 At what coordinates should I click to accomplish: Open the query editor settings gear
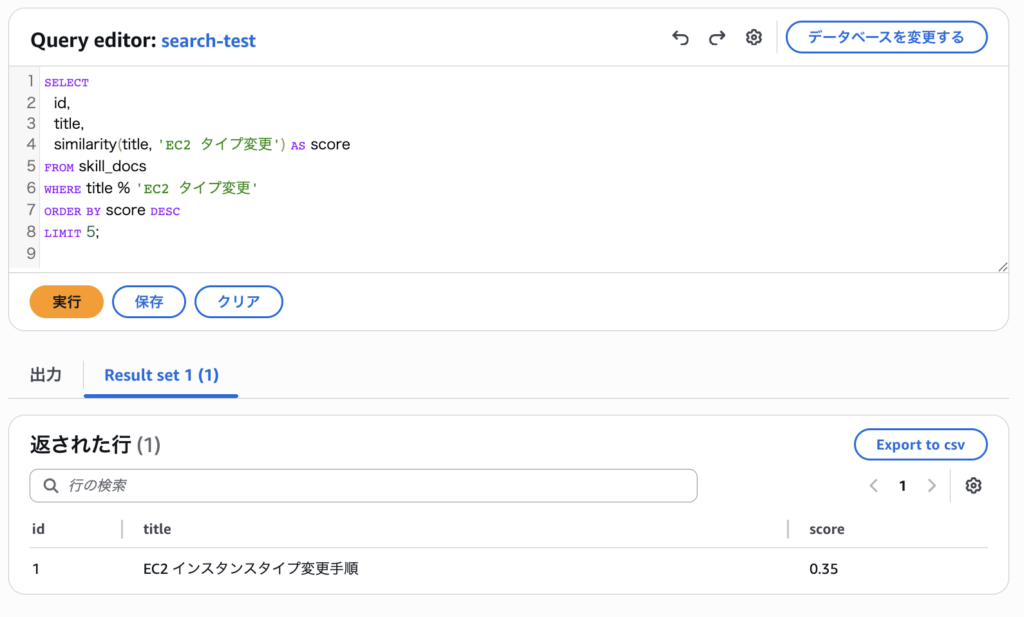pos(754,38)
